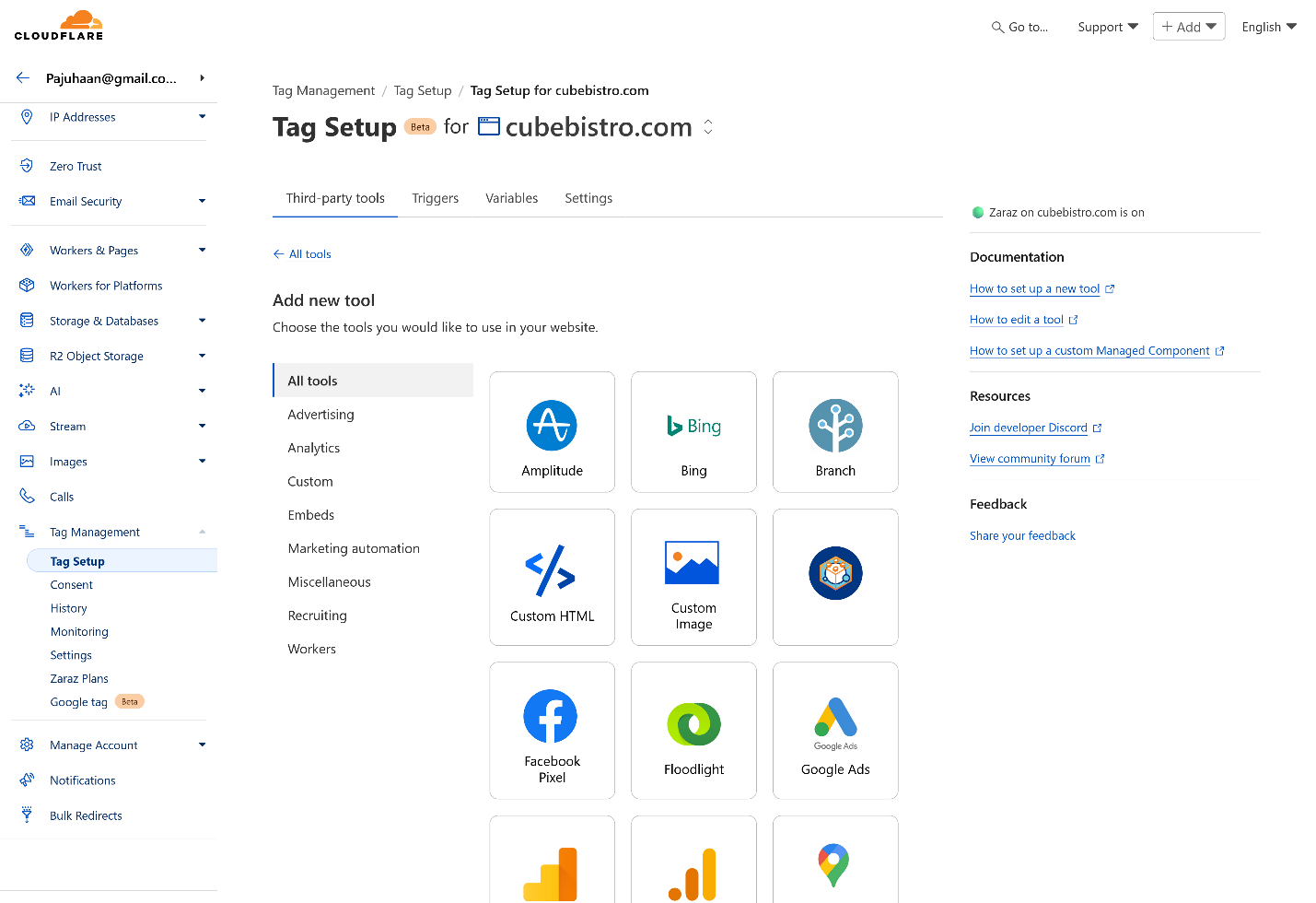
Task: Open the Amplitude tool card
Action: (x=552, y=432)
